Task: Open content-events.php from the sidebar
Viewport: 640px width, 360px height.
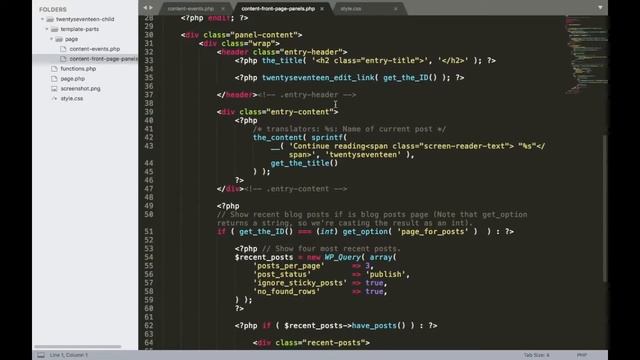Action: (x=95, y=49)
